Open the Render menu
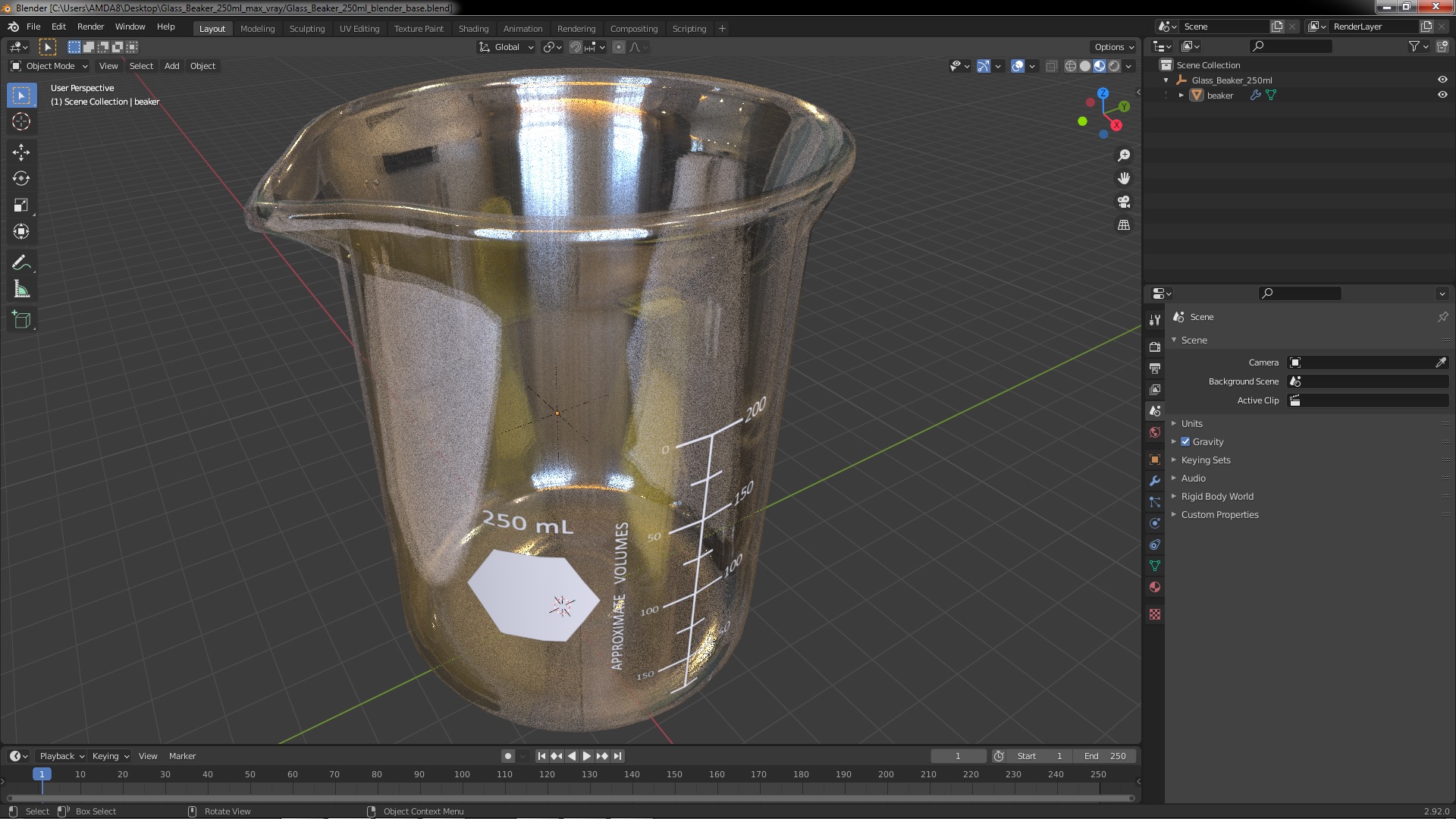Screen dimensions: 1456x819 coord(90,27)
